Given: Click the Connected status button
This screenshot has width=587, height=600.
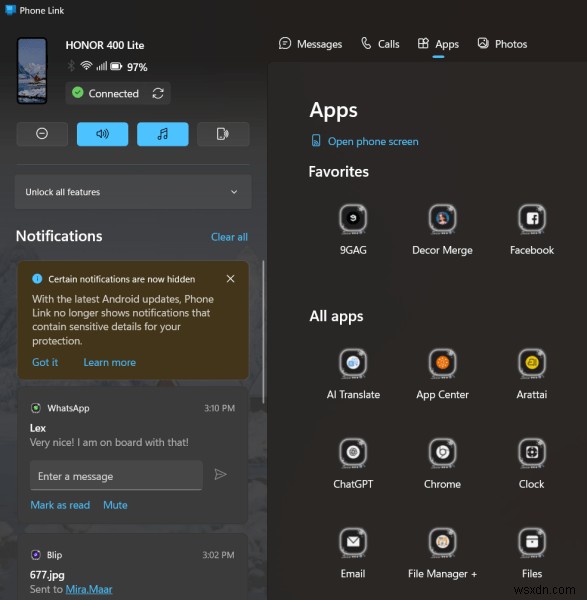Looking at the screenshot, I should tap(118, 93).
